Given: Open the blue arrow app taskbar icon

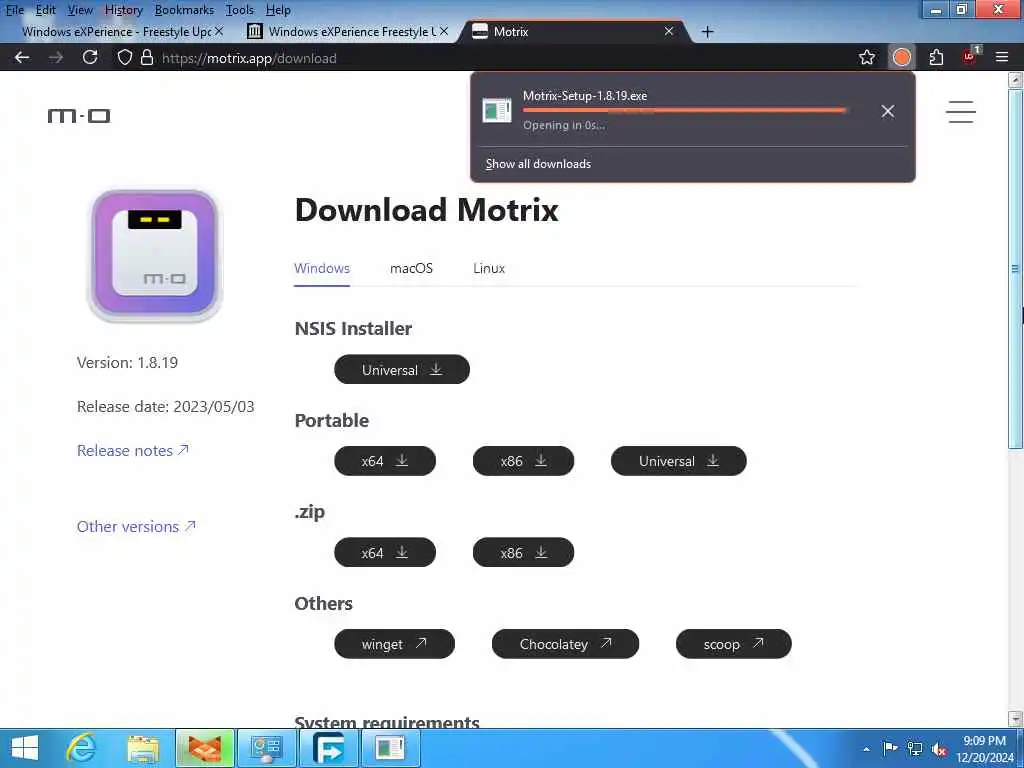Looking at the screenshot, I should click(x=328, y=748).
